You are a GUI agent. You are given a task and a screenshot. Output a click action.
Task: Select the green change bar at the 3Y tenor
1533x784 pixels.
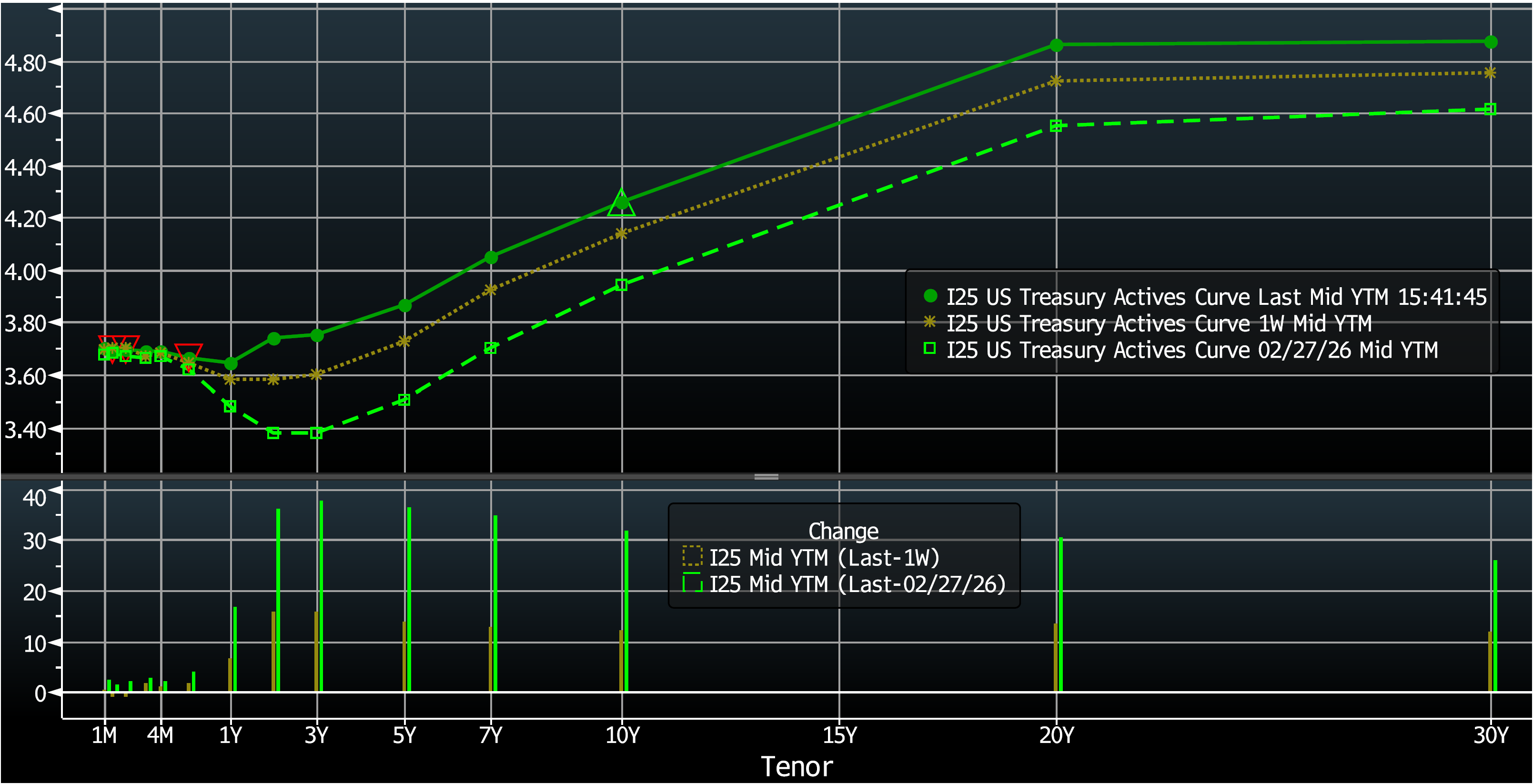click(322, 595)
